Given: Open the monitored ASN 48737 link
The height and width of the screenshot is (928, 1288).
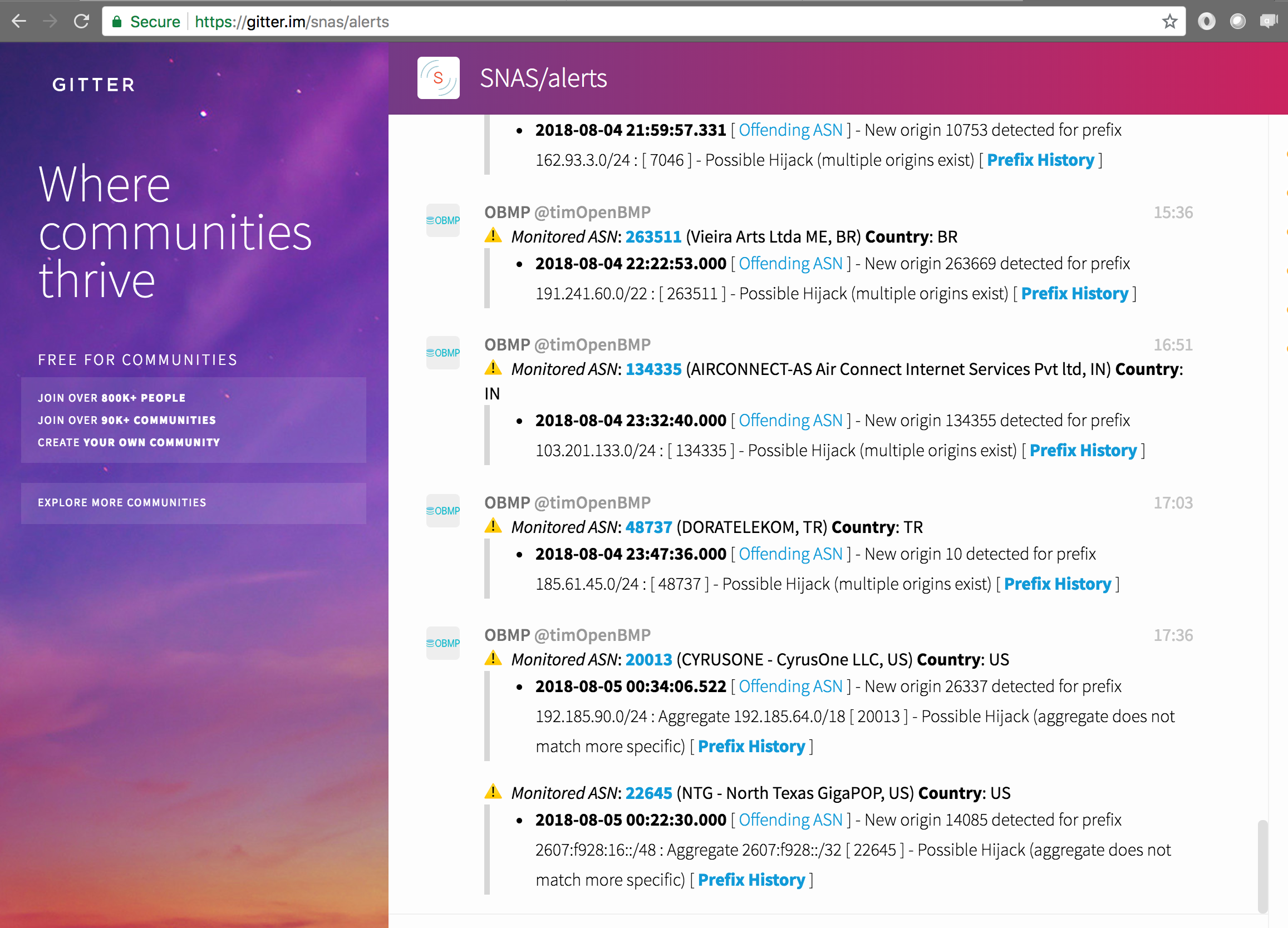Looking at the screenshot, I should tap(648, 527).
